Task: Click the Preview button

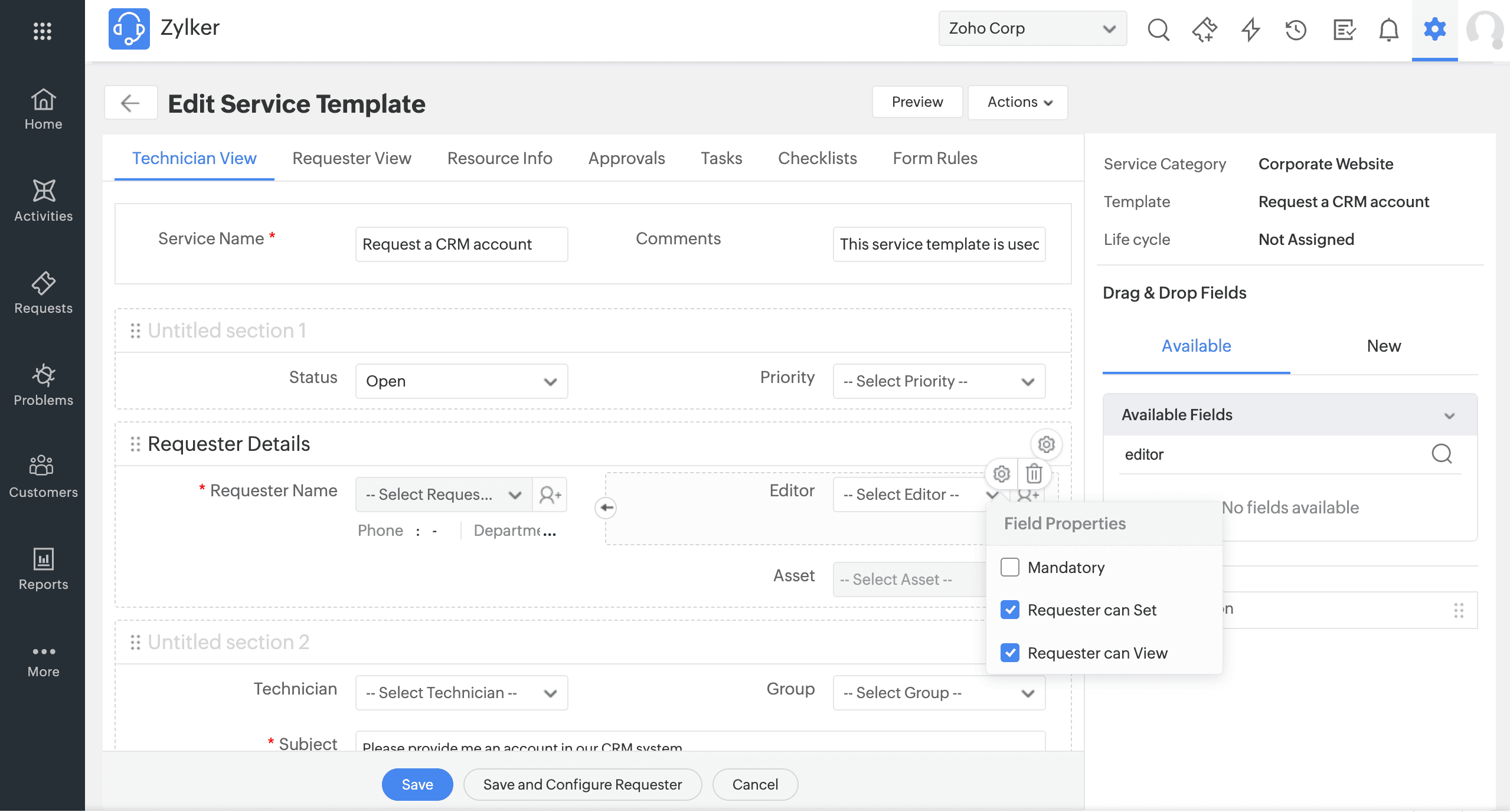Action: coord(917,102)
